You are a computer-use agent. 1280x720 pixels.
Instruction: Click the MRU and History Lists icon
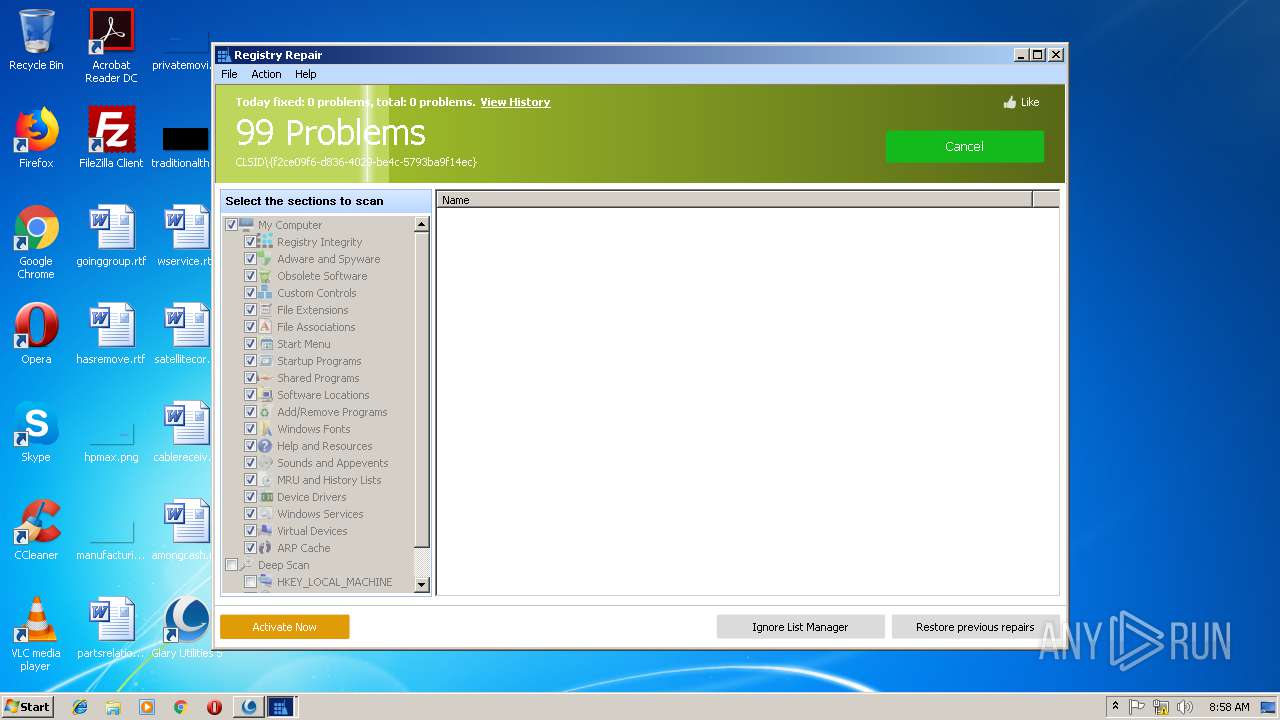click(266, 480)
